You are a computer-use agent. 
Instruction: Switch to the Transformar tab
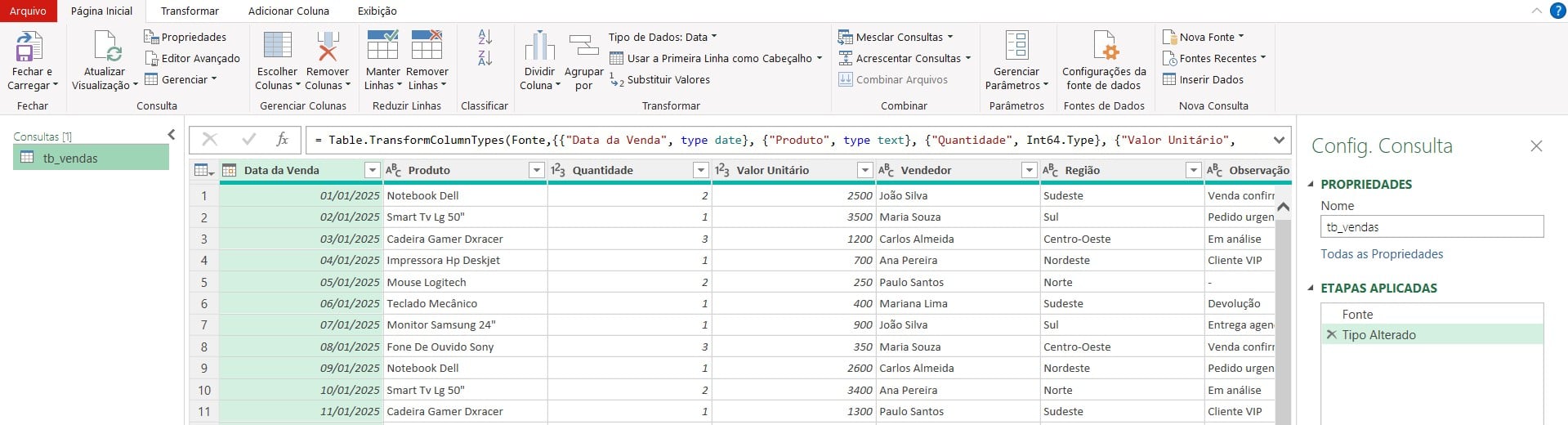click(190, 11)
